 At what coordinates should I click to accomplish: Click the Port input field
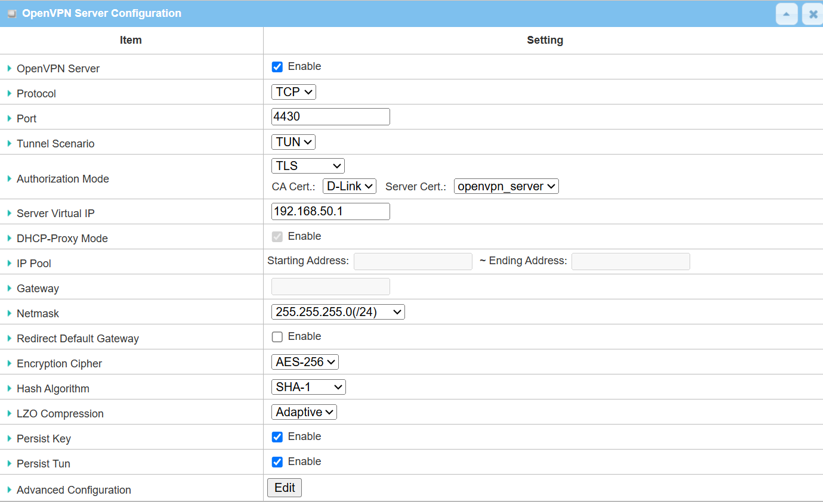330,117
